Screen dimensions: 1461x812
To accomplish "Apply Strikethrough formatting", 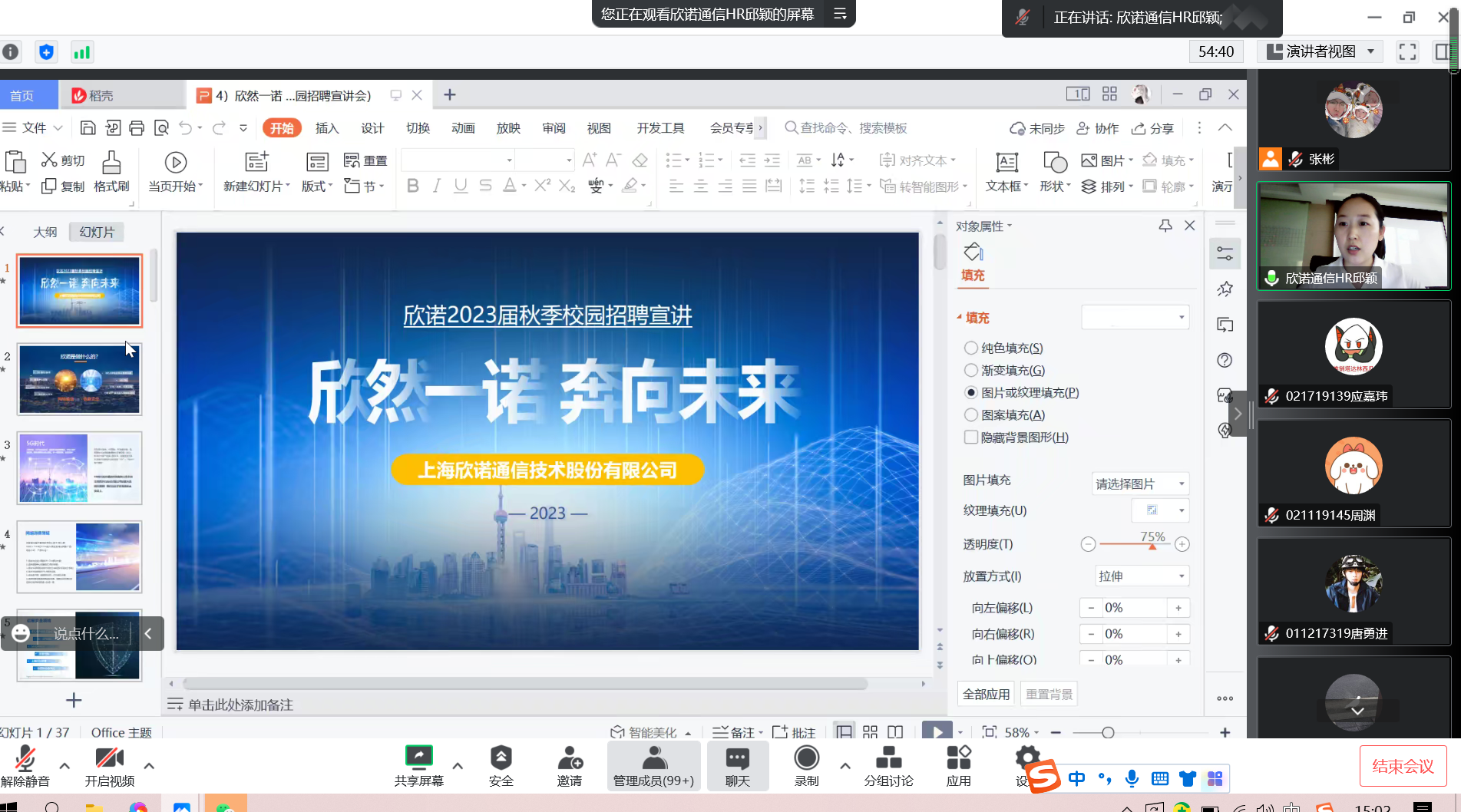I will [x=485, y=186].
